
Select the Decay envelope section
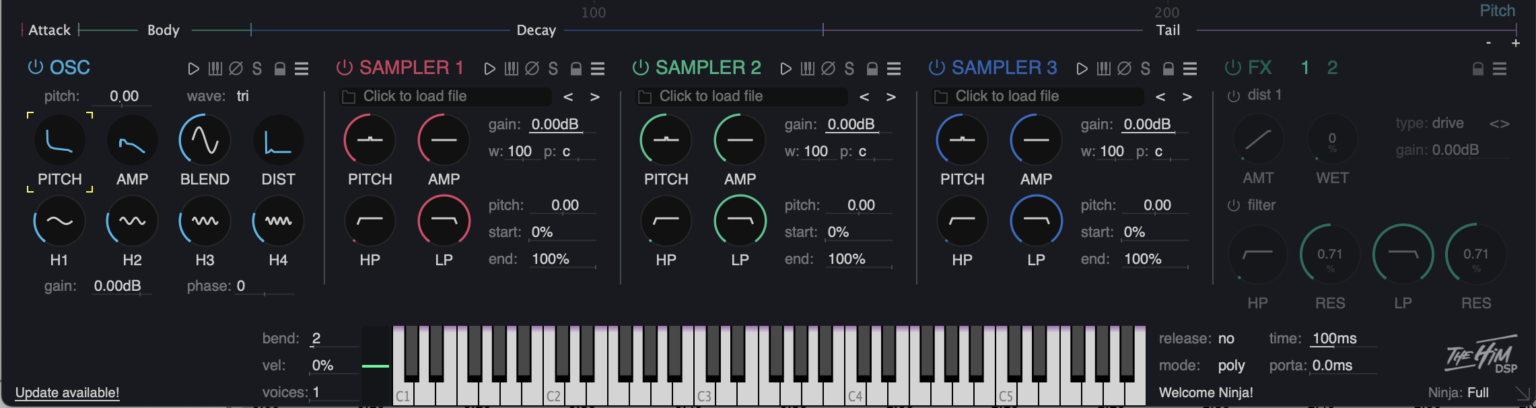click(x=536, y=30)
